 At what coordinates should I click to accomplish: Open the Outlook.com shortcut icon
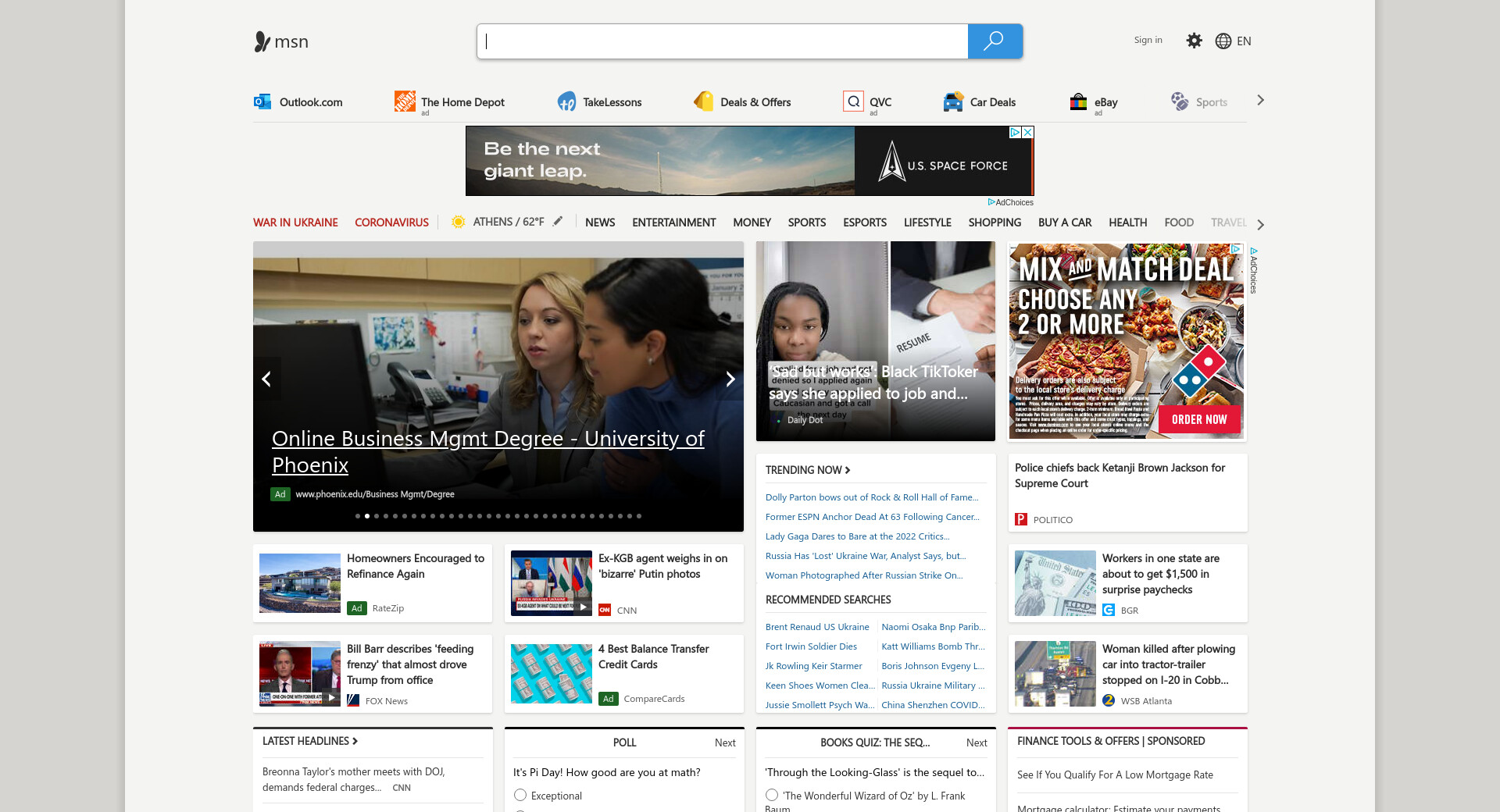[x=262, y=101]
